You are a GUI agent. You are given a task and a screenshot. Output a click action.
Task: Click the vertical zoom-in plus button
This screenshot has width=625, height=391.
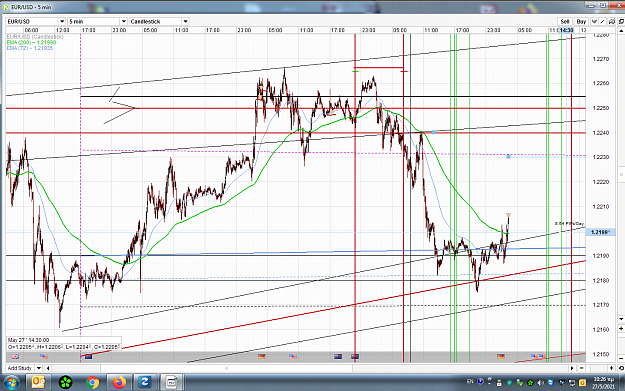click(x=621, y=328)
